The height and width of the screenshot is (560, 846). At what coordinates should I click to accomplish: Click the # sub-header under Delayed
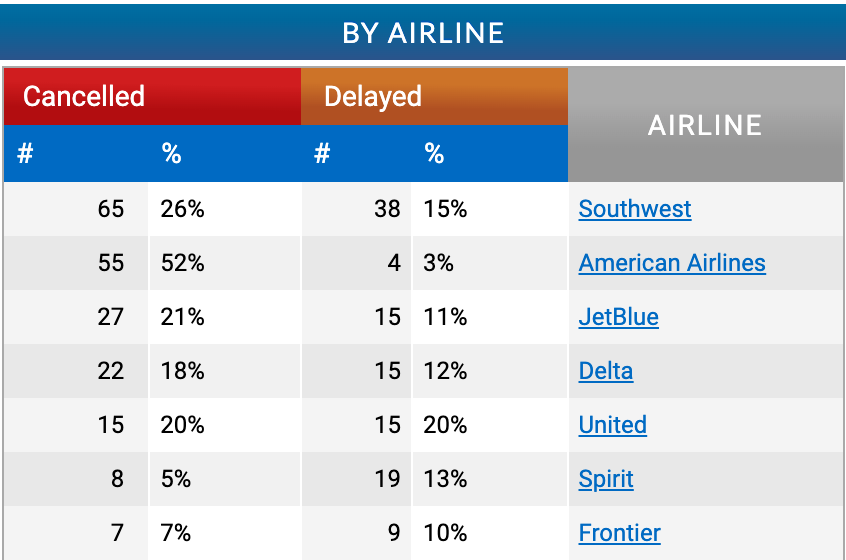(322, 154)
